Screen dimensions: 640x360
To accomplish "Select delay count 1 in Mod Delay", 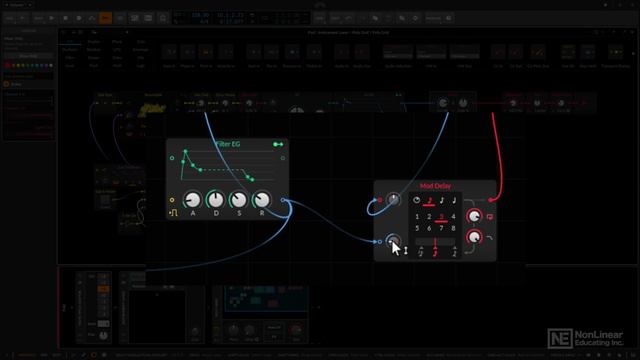I will [x=417, y=217].
